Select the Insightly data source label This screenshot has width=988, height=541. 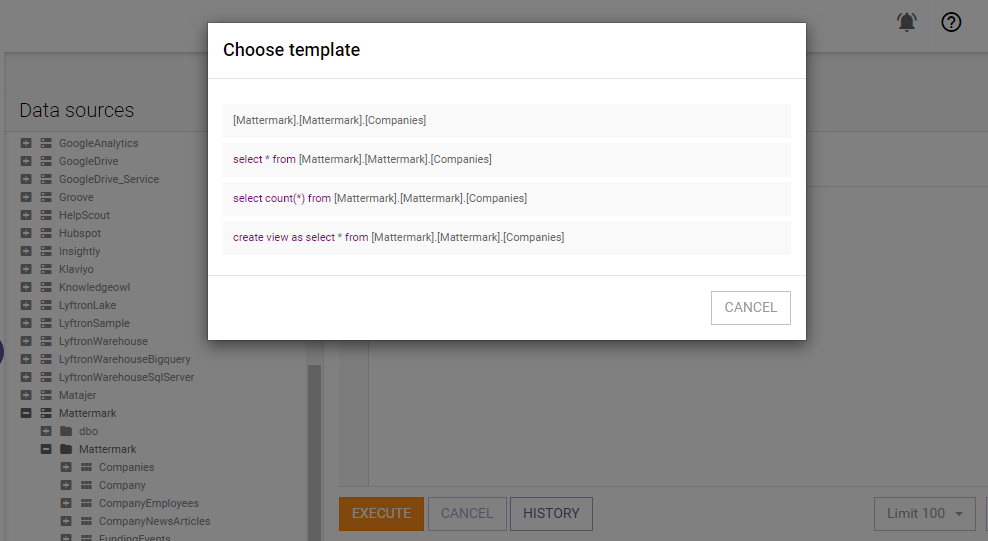[x=79, y=251]
